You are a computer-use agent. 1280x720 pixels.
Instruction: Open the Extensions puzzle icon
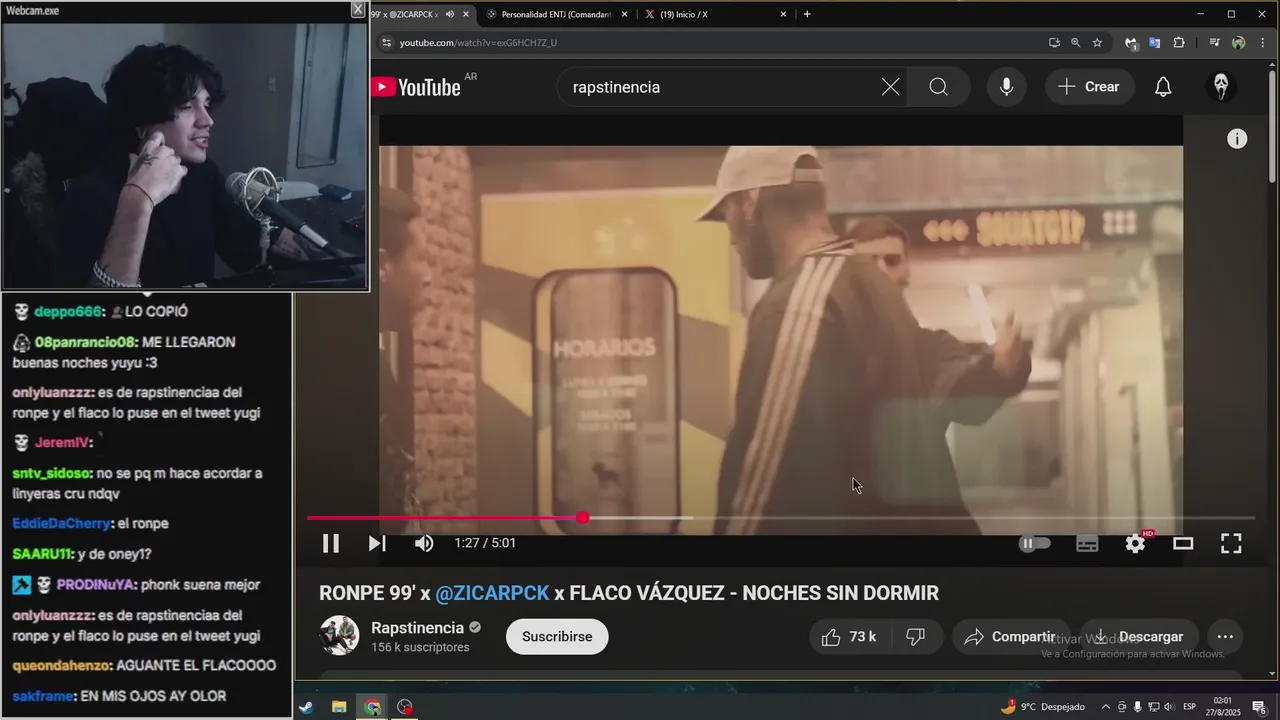tap(1179, 43)
